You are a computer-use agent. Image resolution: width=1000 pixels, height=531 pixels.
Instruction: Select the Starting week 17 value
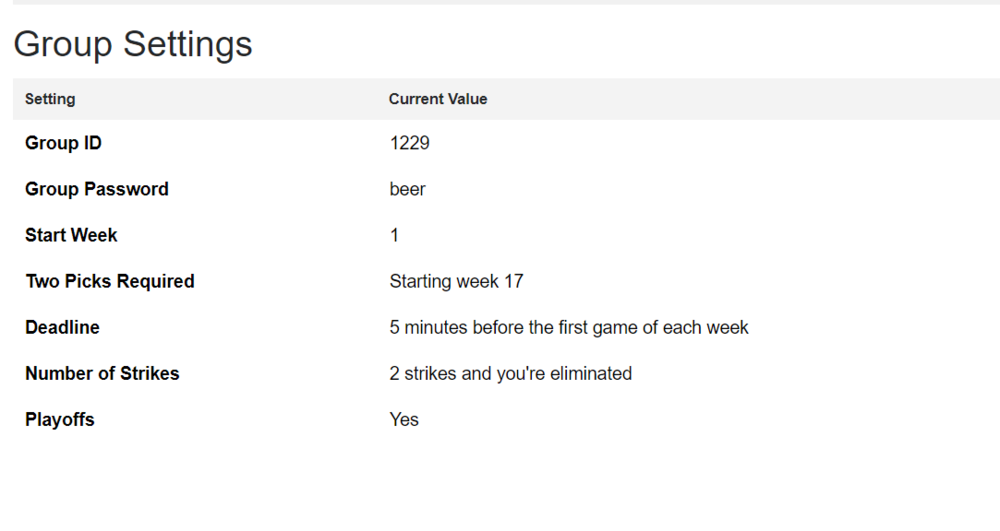click(457, 281)
